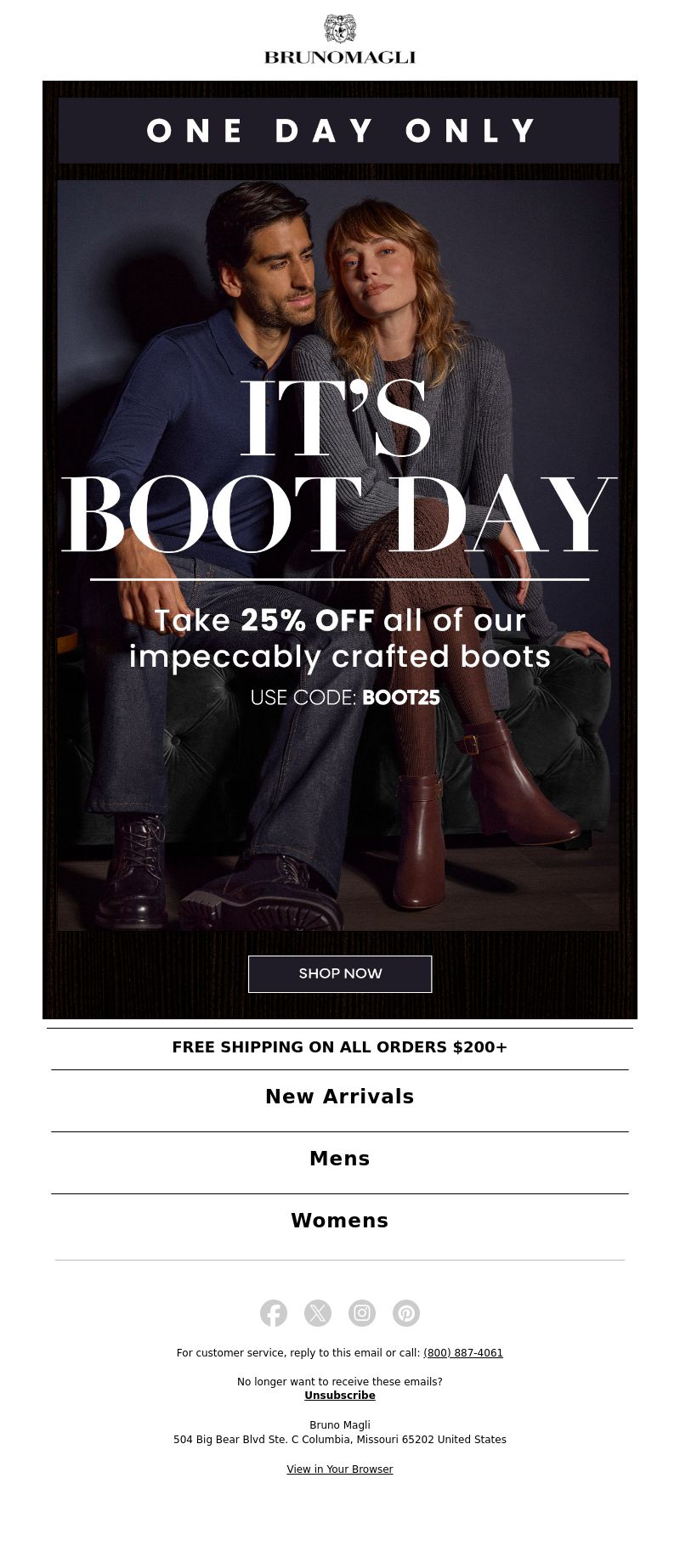Open the Facebook social icon
The image size is (680, 1568).
coord(274,1313)
